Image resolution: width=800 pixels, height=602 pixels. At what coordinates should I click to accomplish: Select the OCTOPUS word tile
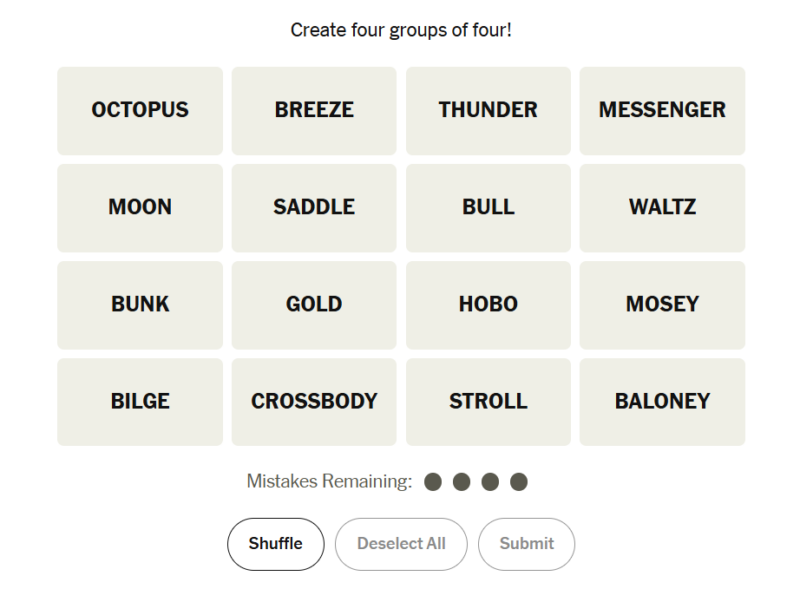click(140, 111)
